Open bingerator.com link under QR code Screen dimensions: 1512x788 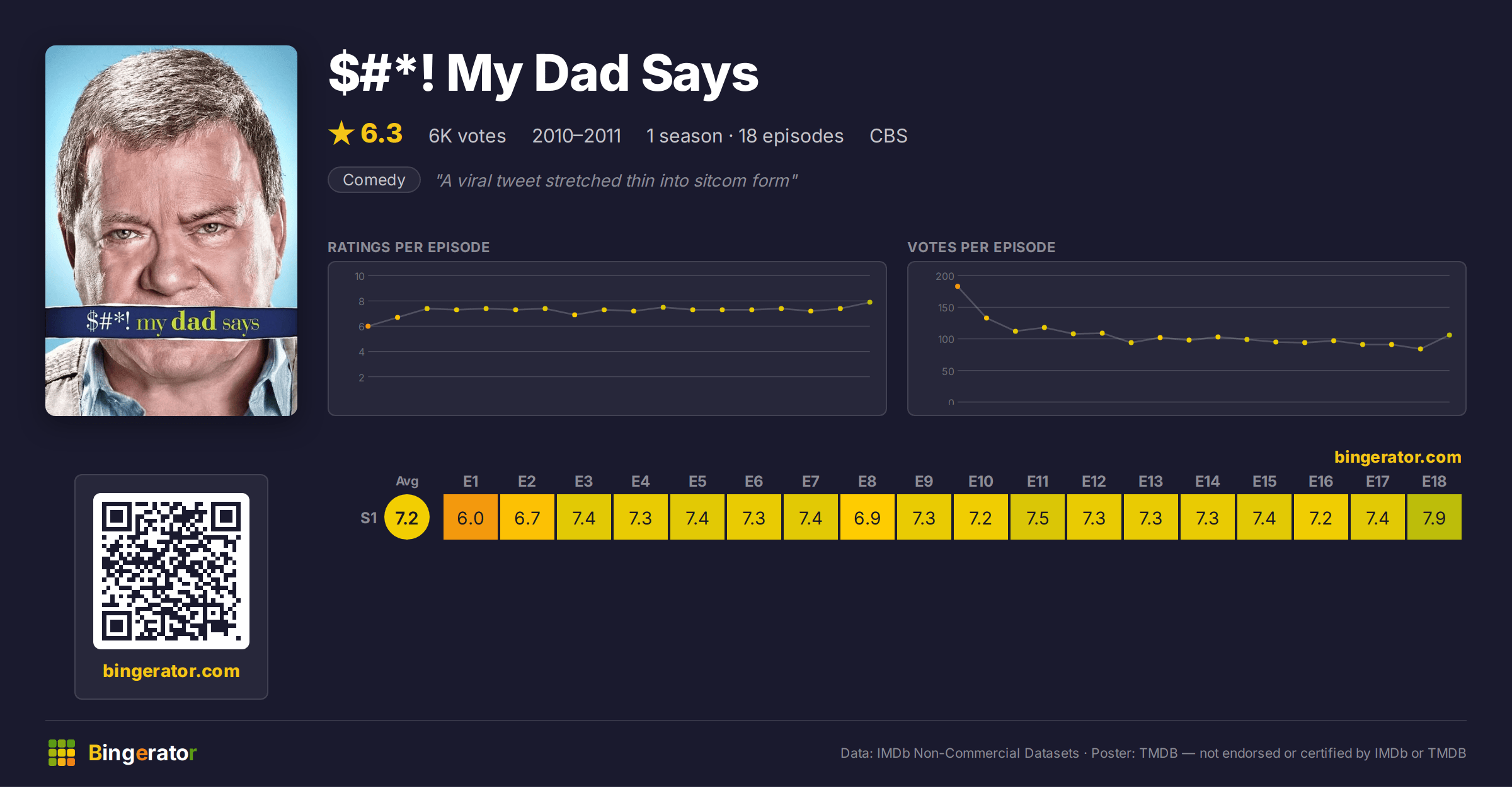171,671
